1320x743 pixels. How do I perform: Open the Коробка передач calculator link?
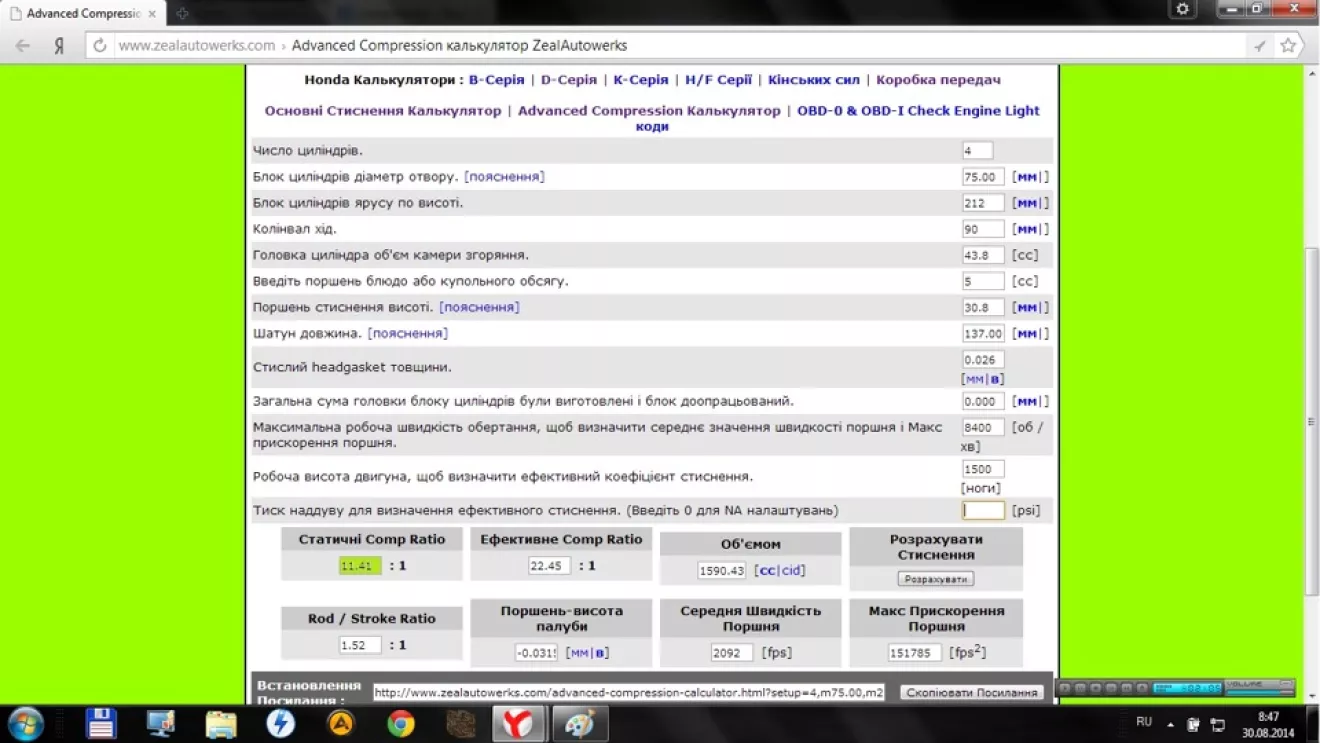(938, 80)
